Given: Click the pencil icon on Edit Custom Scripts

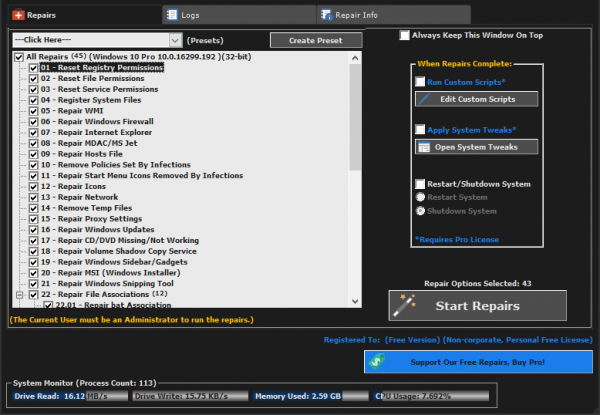Looking at the screenshot, I should tap(424, 99).
